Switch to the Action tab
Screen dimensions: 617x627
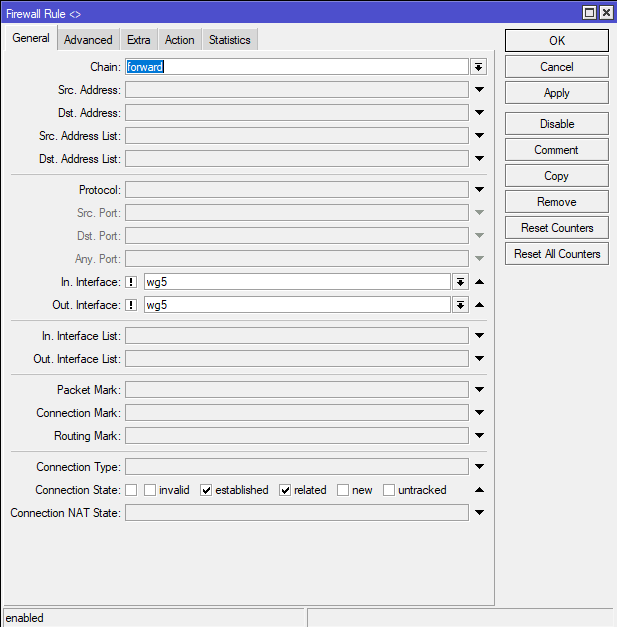(x=180, y=40)
